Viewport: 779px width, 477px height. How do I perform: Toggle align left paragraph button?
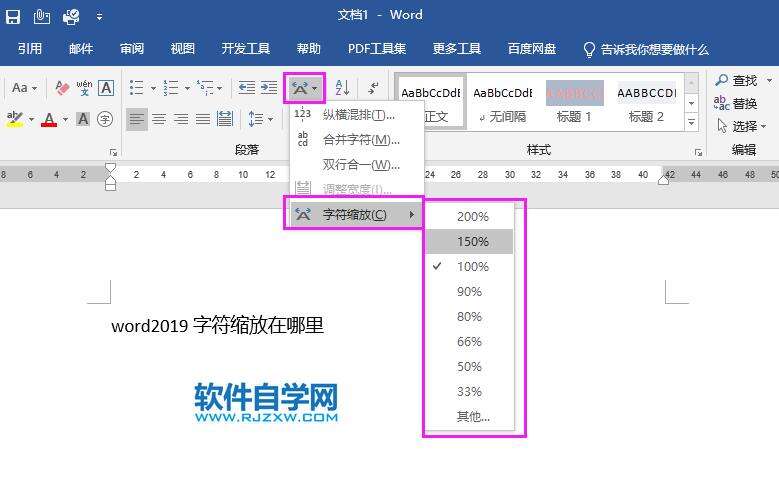(x=137, y=119)
